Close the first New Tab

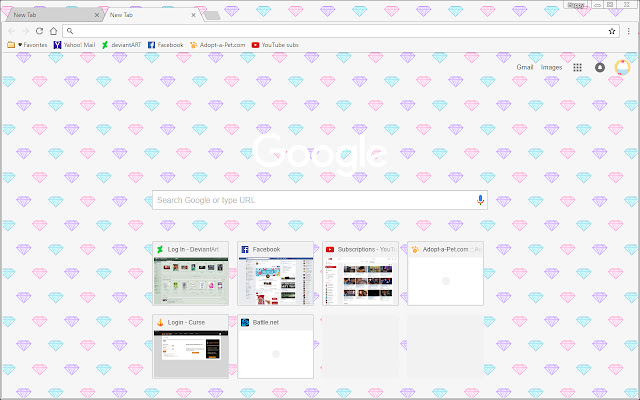(x=97, y=15)
